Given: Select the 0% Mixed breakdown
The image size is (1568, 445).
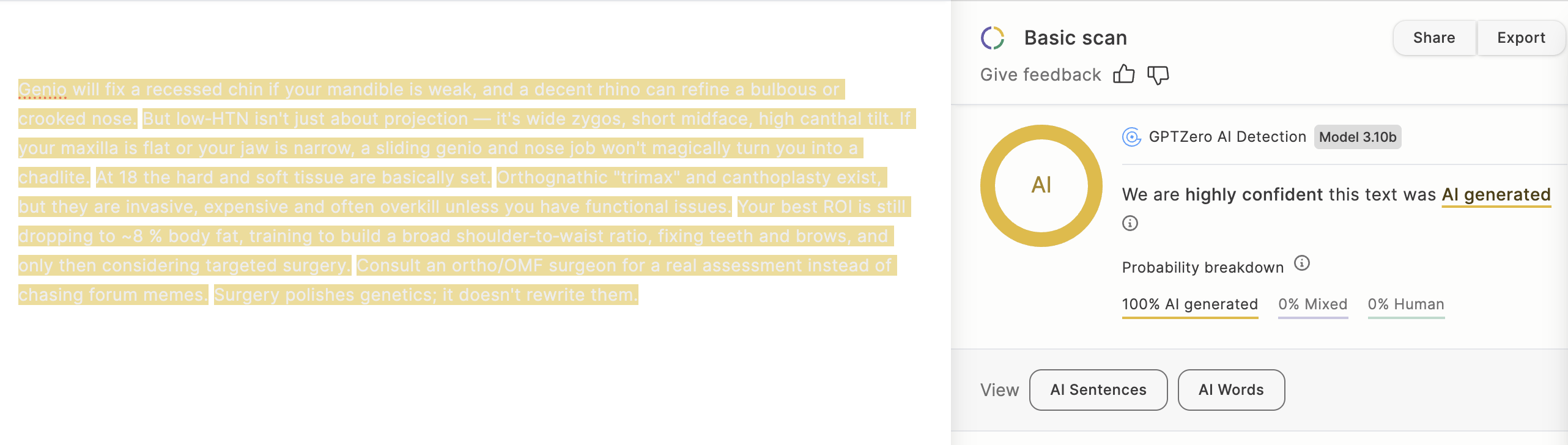Looking at the screenshot, I should (x=1313, y=304).
